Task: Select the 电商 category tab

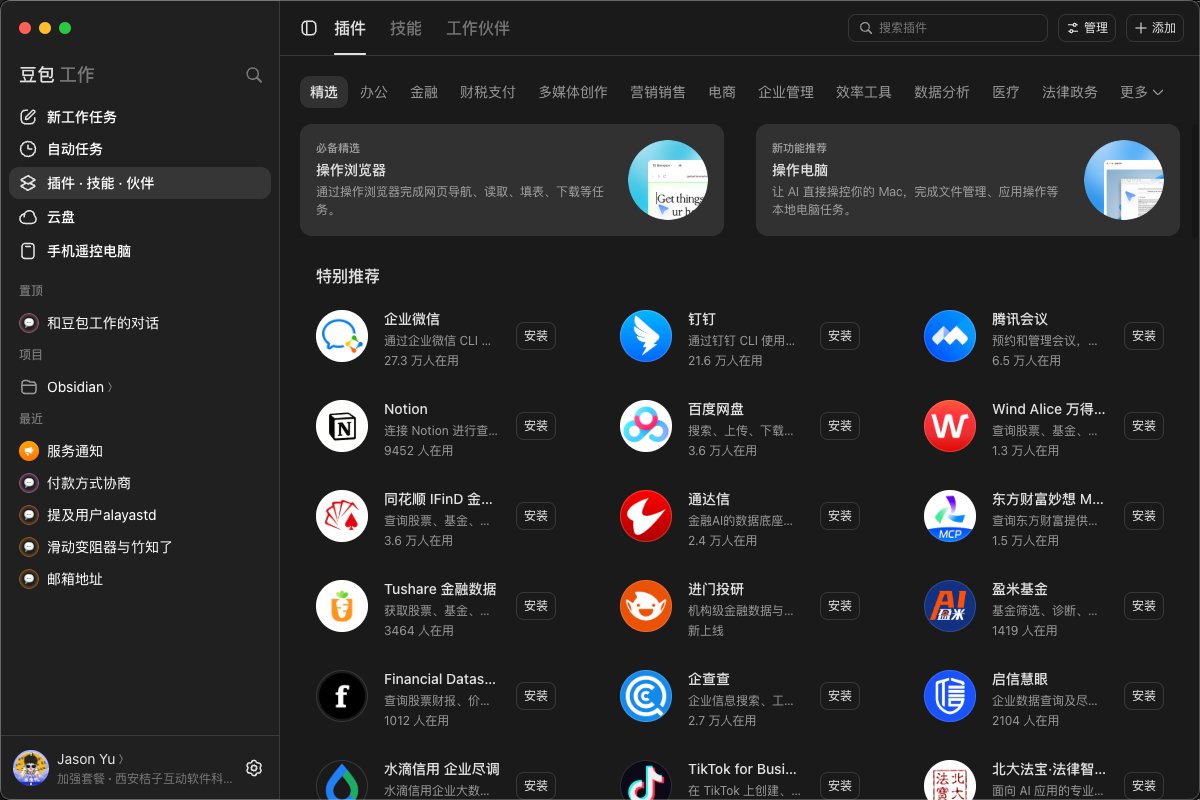Action: [722, 92]
